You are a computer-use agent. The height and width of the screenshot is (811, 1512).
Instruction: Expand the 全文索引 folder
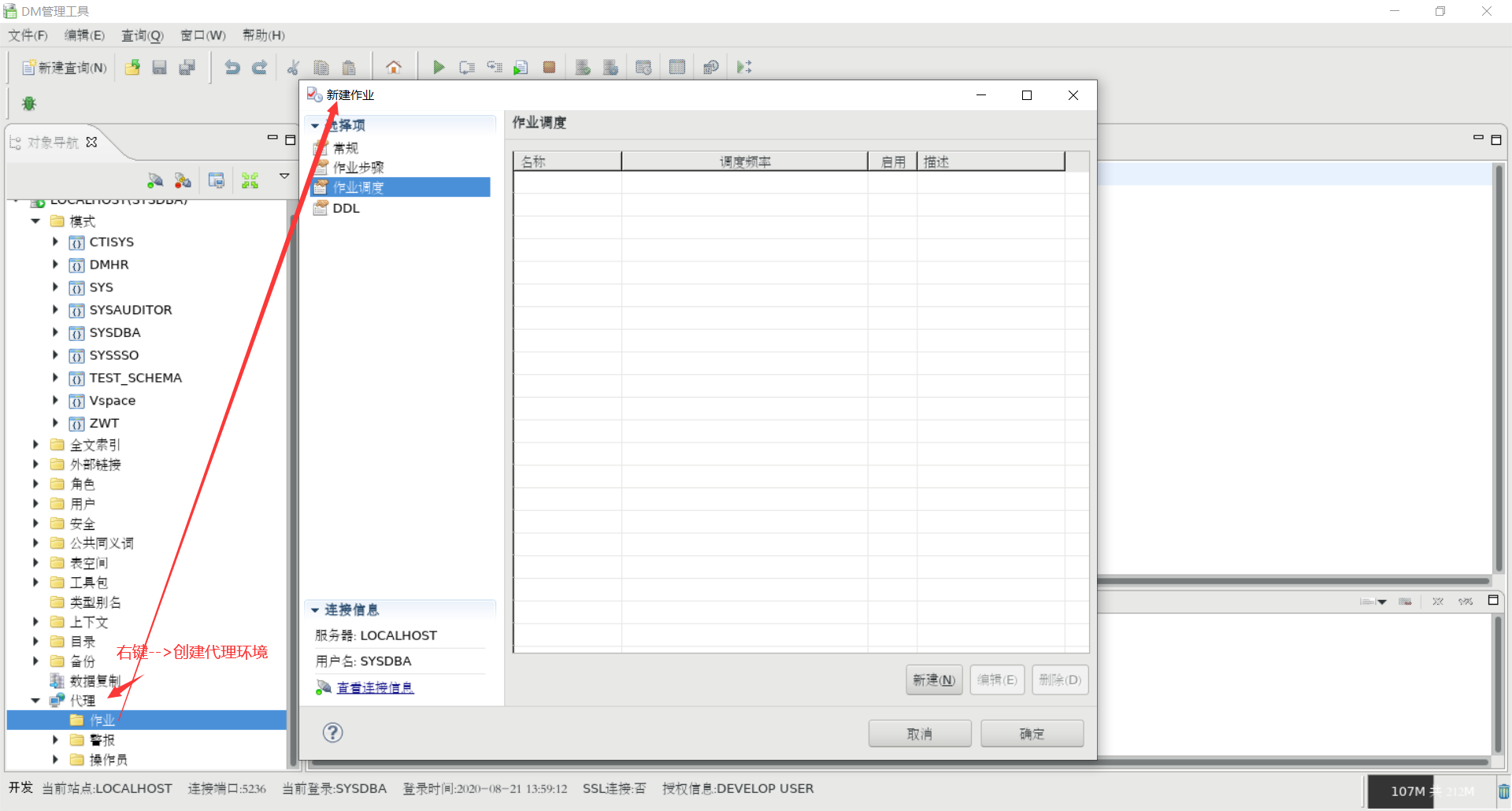[35, 445]
